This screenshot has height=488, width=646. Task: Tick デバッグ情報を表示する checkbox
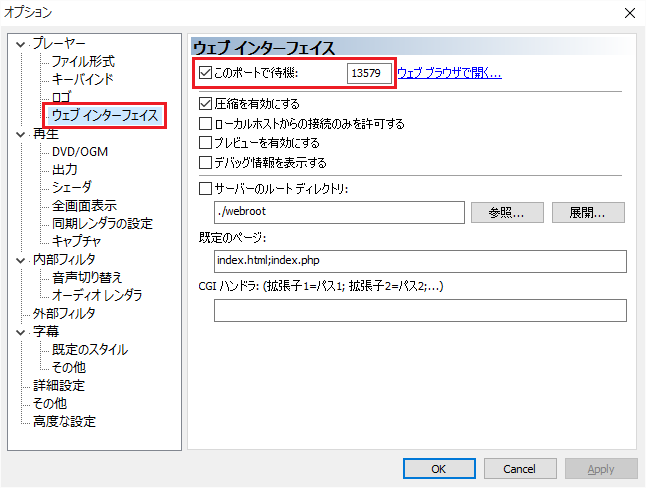point(206,162)
